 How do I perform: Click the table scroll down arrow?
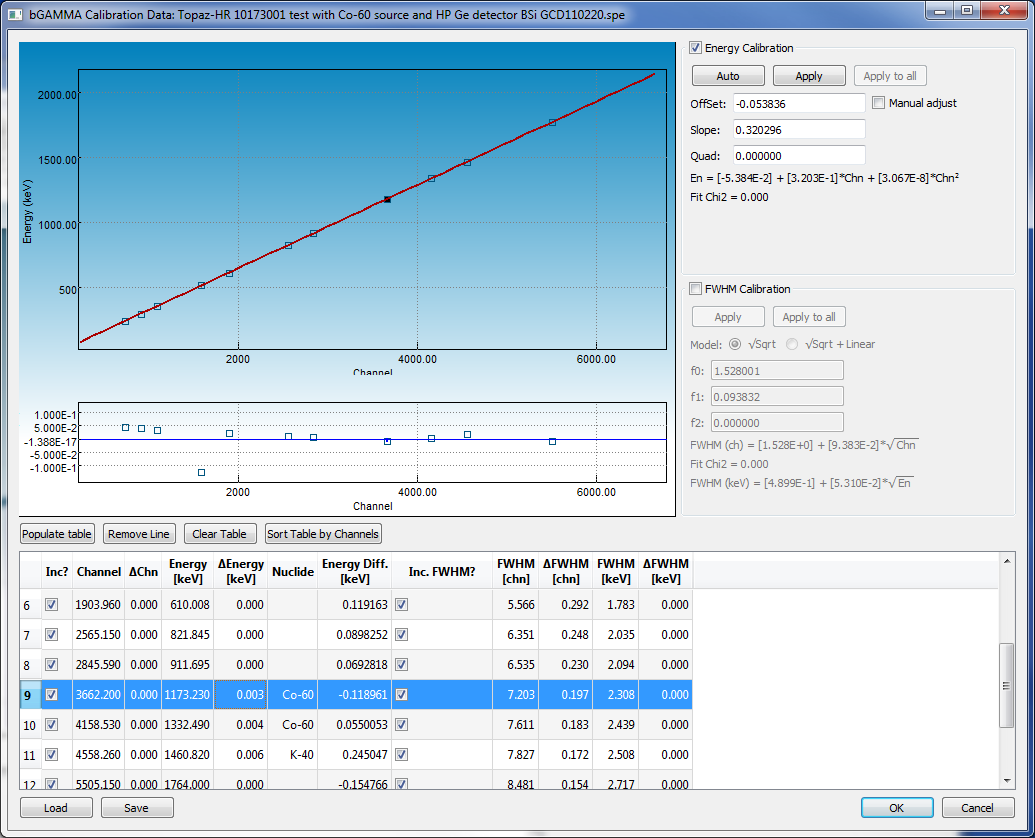[1007, 781]
